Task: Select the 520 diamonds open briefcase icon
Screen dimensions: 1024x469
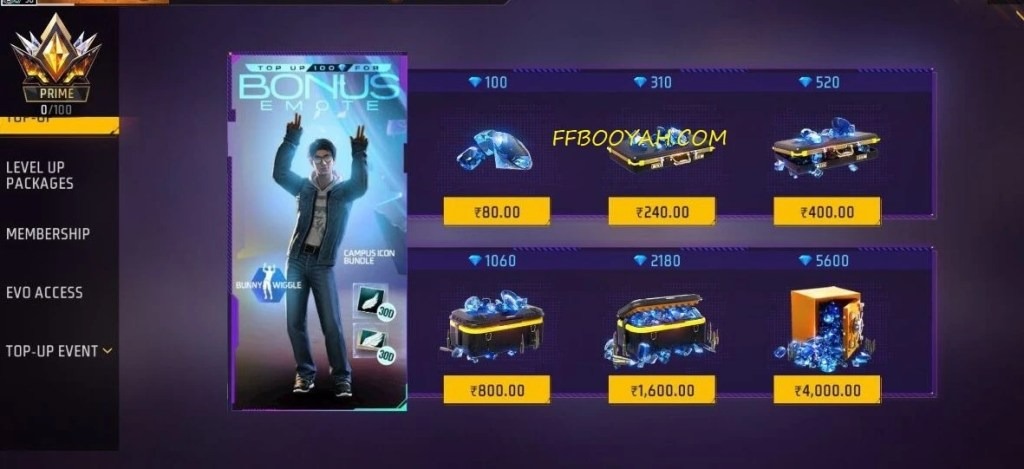Action: point(826,148)
